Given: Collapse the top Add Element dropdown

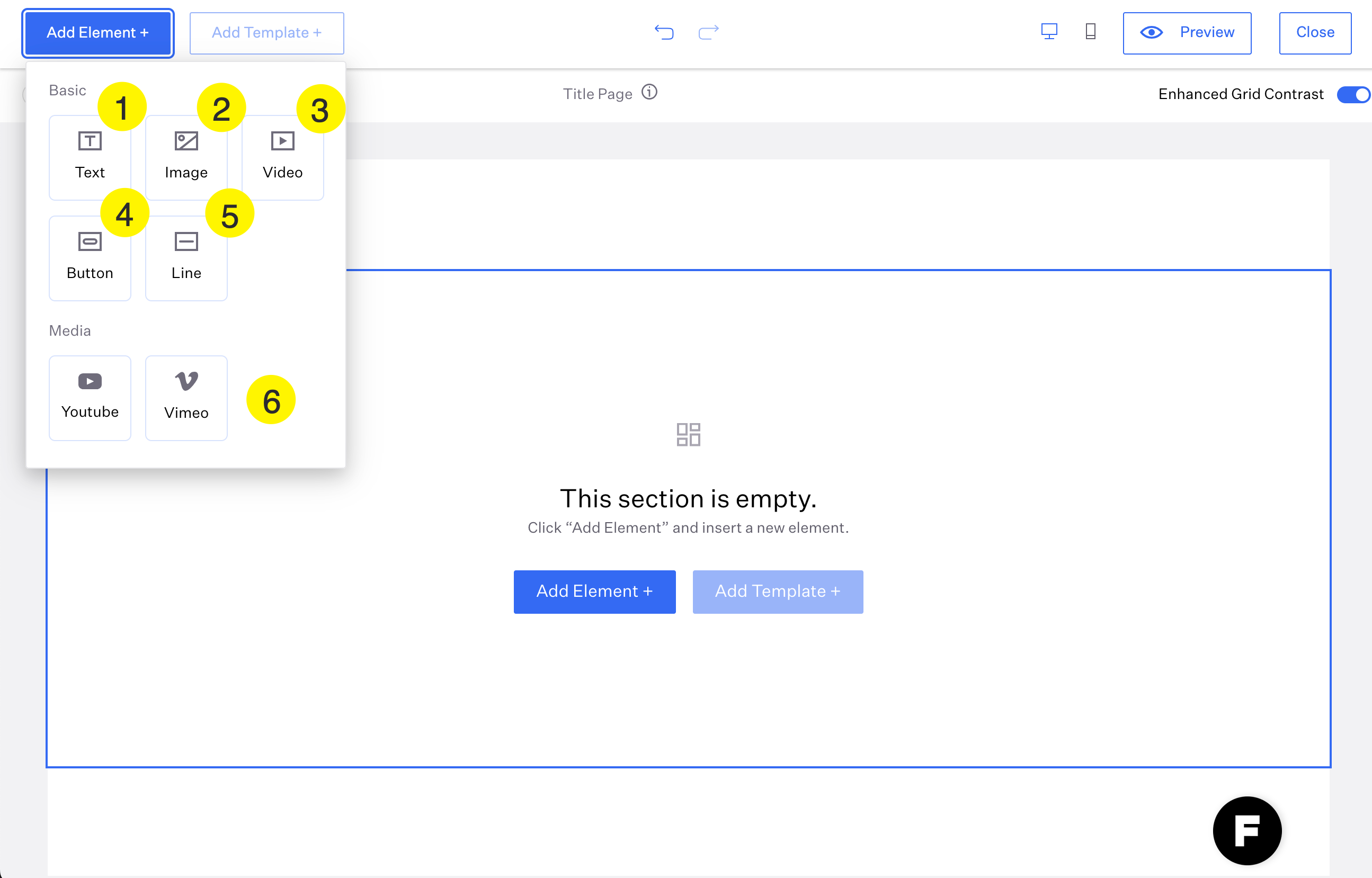Looking at the screenshot, I should pos(97,33).
